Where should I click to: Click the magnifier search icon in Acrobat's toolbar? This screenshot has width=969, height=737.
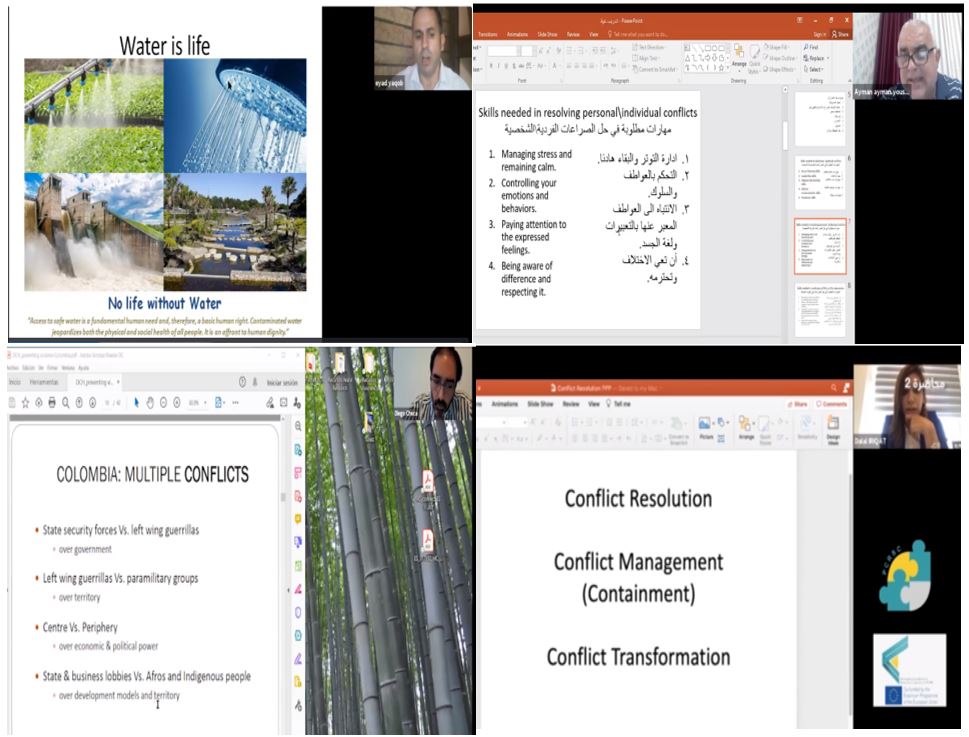[66, 403]
